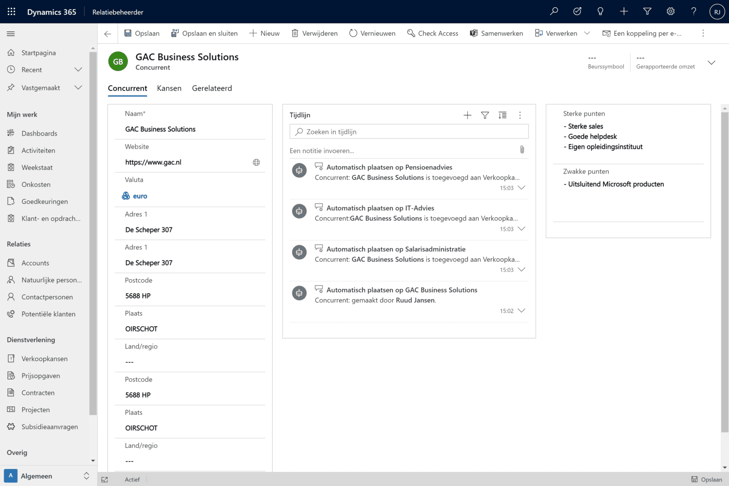Open the search magnifier in top bar
The image size is (729, 486).
pyautogui.click(x=554, y=12)
